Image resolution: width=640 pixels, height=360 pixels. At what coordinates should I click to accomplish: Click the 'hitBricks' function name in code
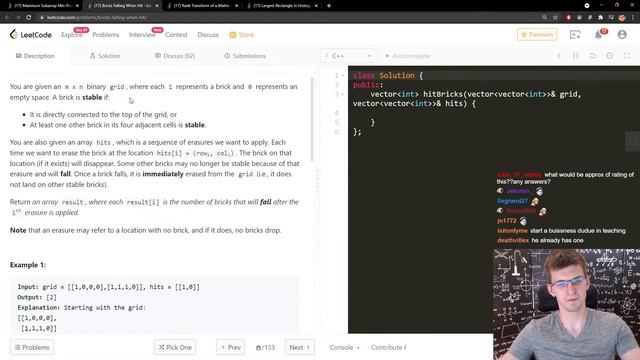(x=442, y=94)
